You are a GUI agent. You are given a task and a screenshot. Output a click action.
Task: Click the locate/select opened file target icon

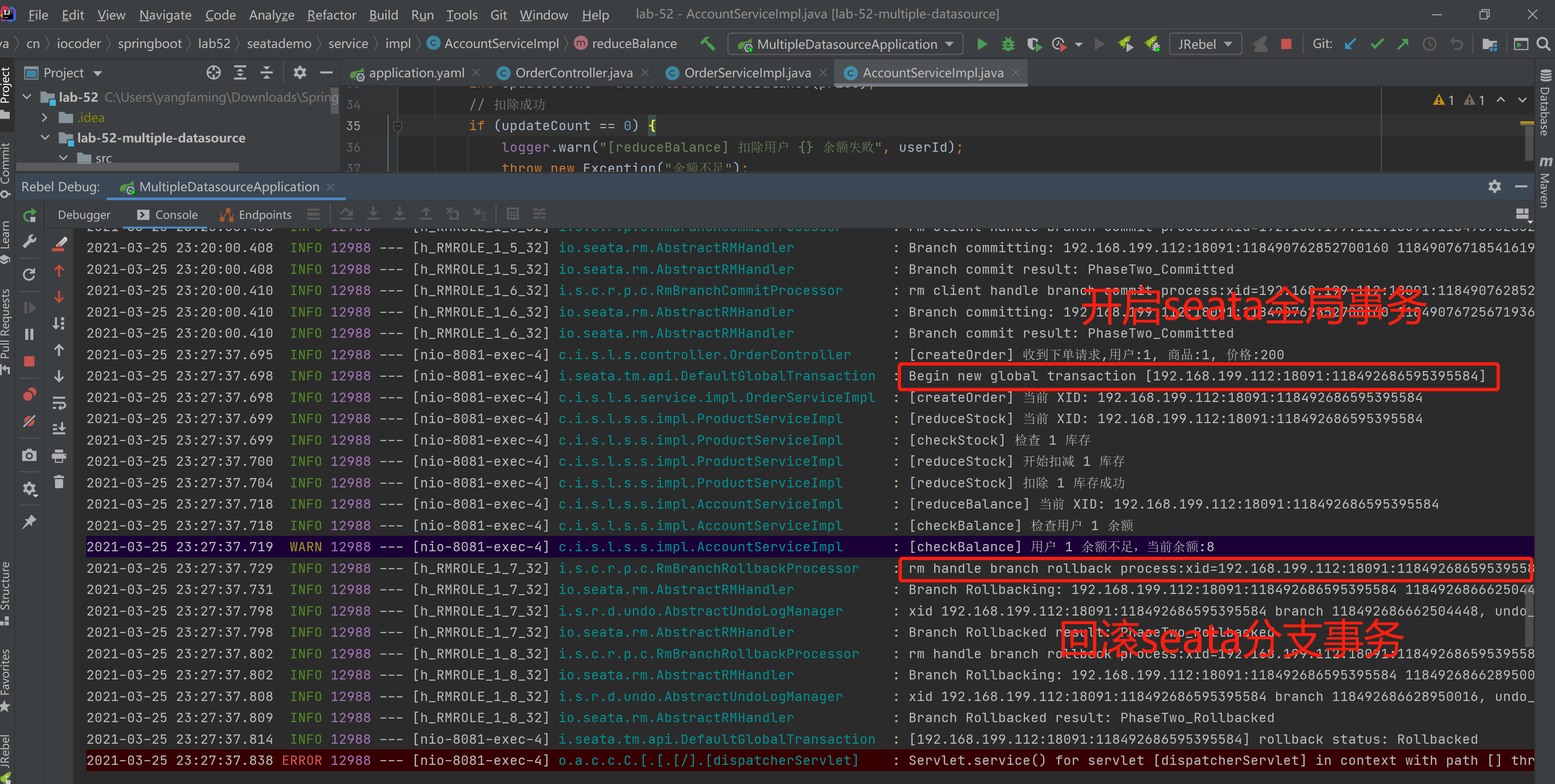pyautogui.click(x=213, y=72)
